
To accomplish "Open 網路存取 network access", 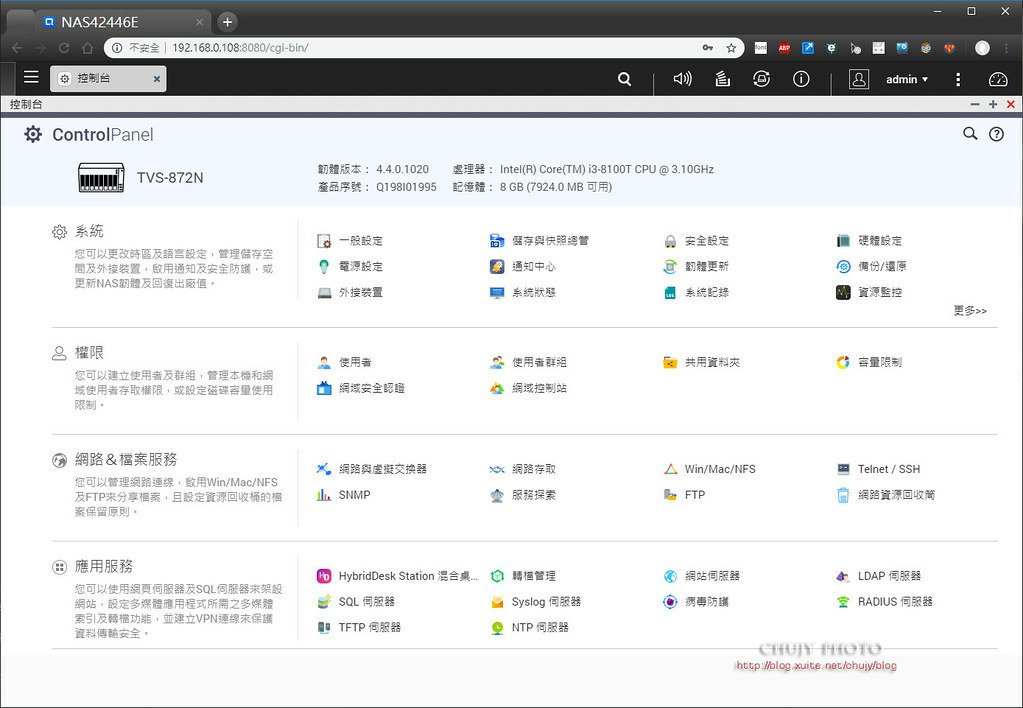I will [x=523, y=469].
